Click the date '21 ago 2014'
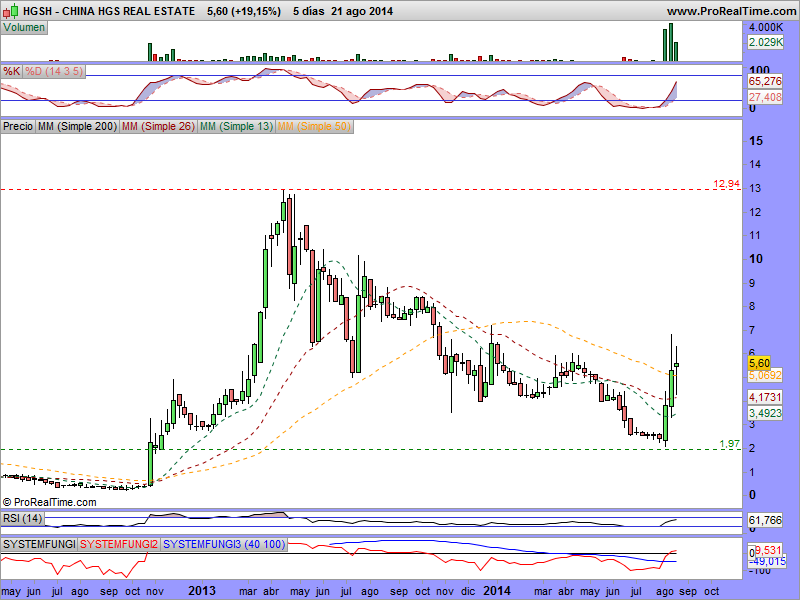 (362, 11)
